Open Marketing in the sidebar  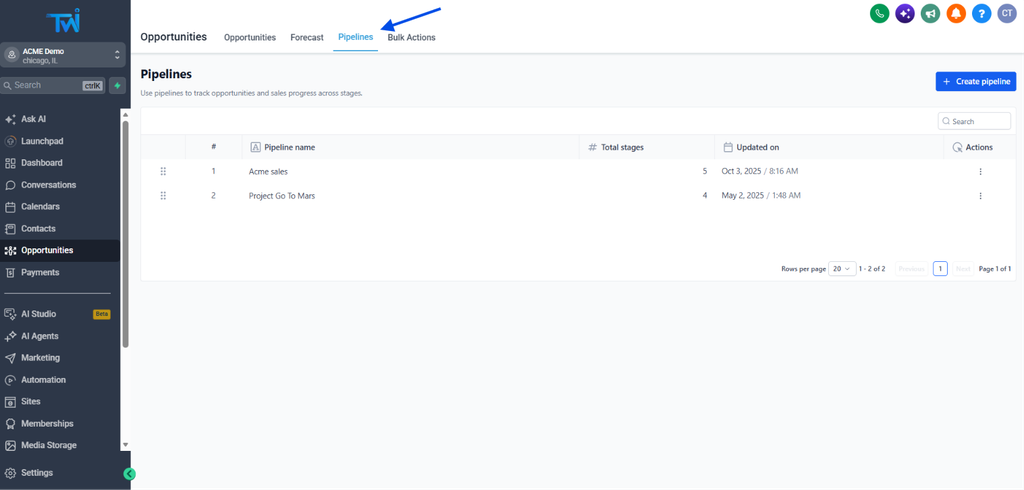pyautogui.click(x=40, y=357)
